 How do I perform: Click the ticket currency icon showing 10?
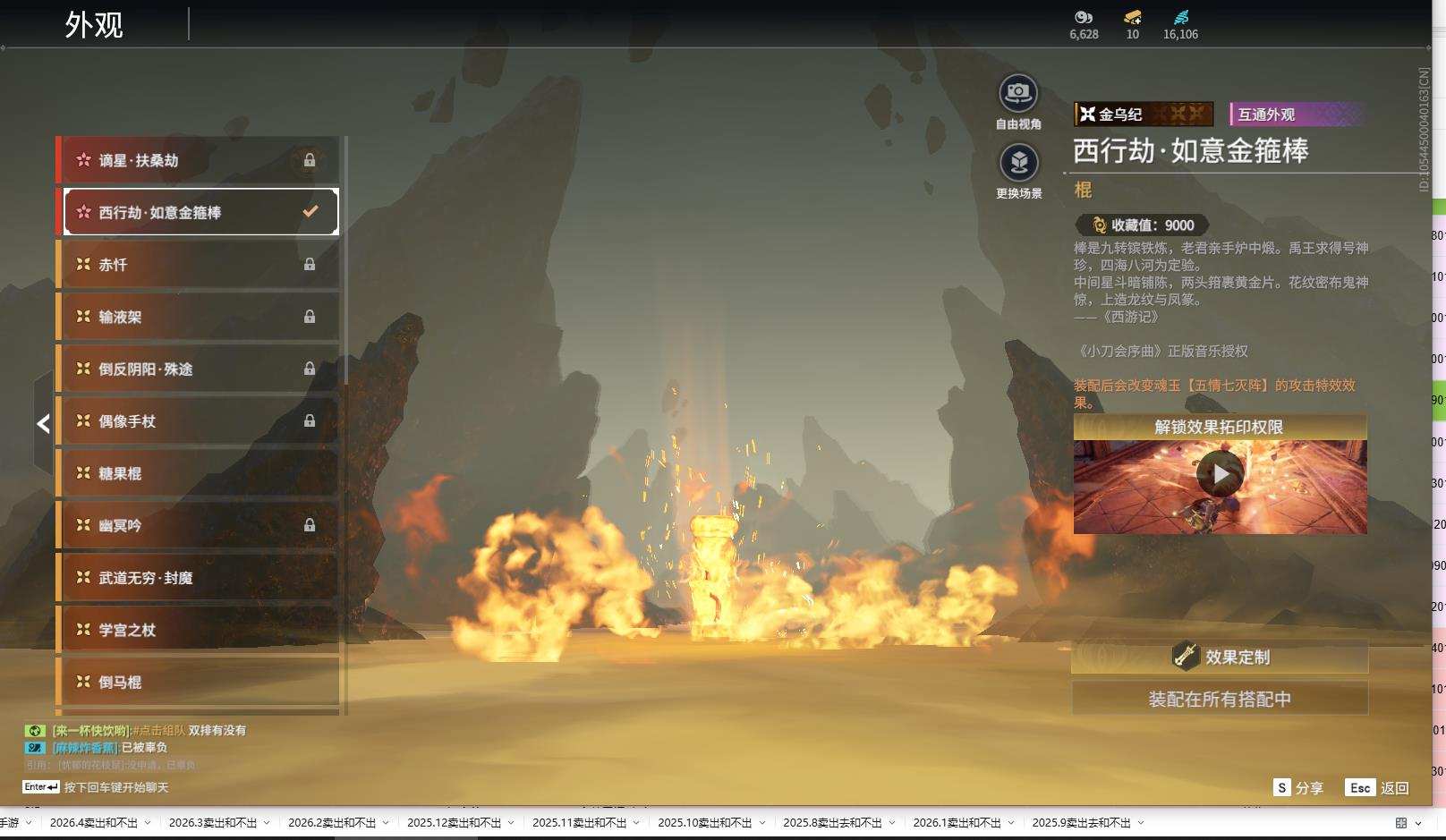(1133, 17)
